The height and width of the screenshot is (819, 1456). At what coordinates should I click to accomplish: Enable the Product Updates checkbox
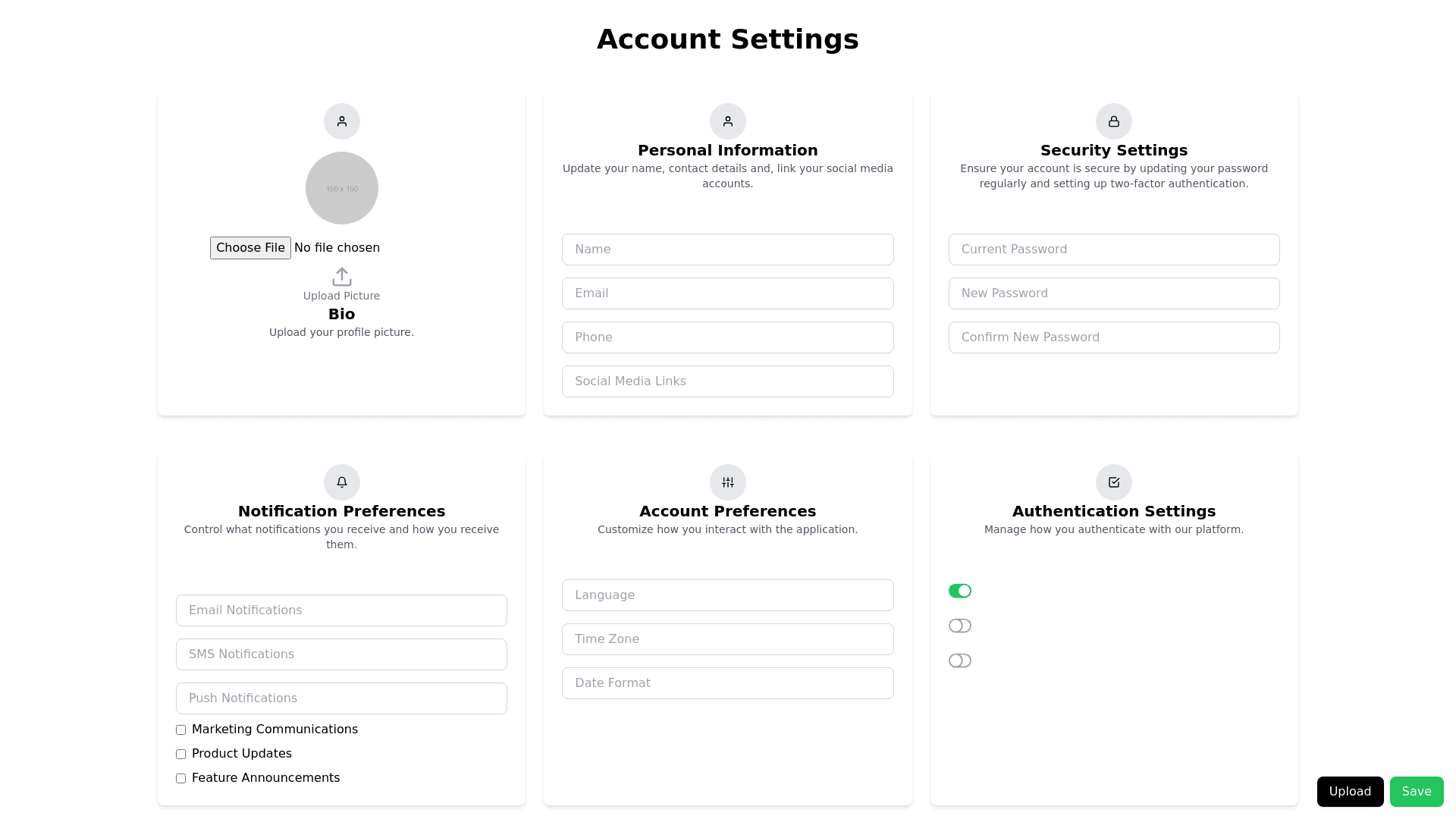point(180,754)
